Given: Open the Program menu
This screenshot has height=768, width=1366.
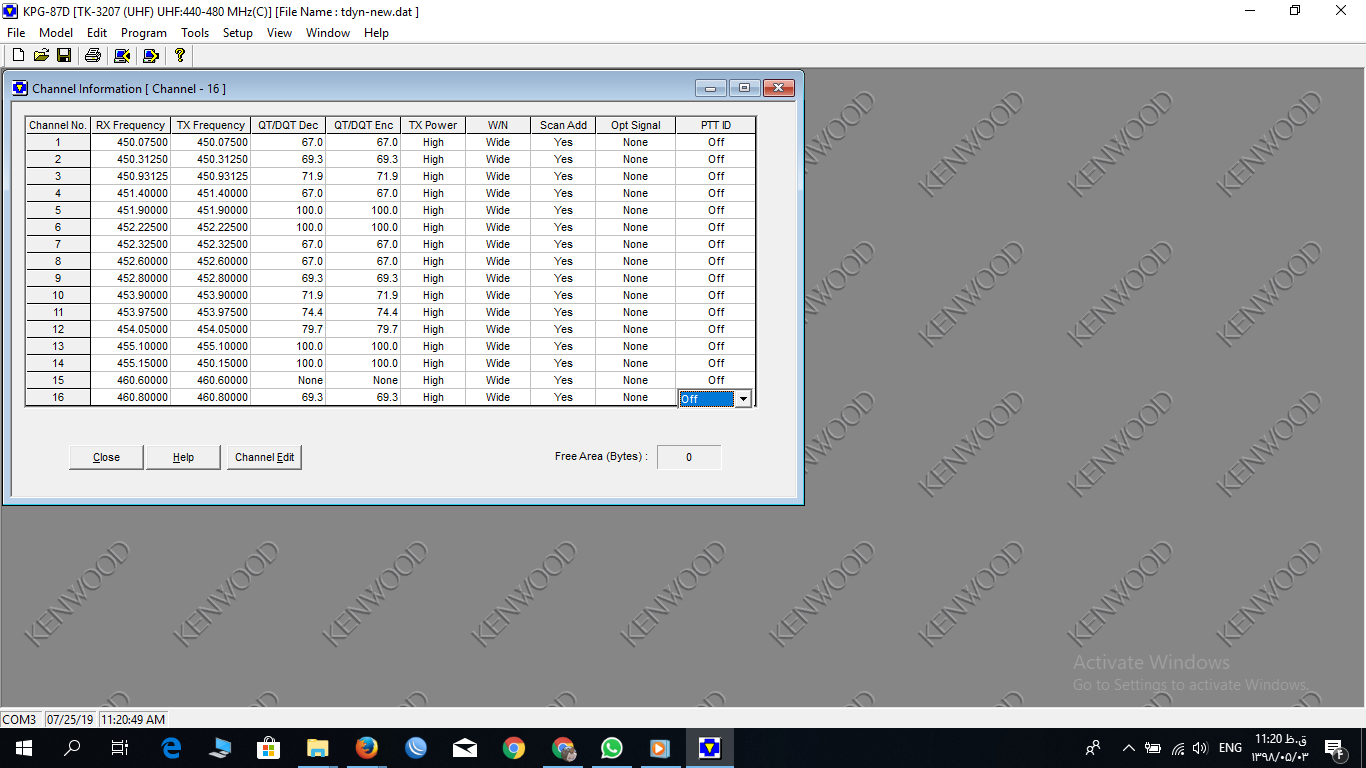Looking at the screenshot, I should [143, 33].
